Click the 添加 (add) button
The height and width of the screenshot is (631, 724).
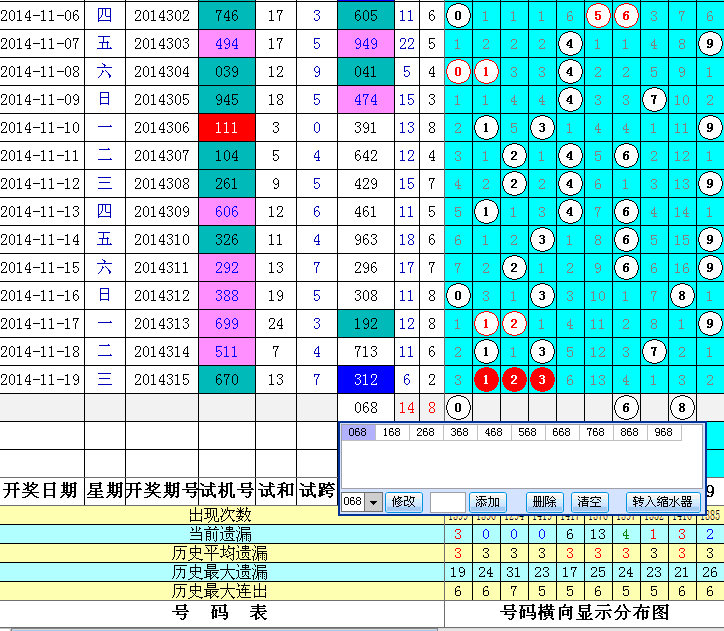click(x=487, y=502)
